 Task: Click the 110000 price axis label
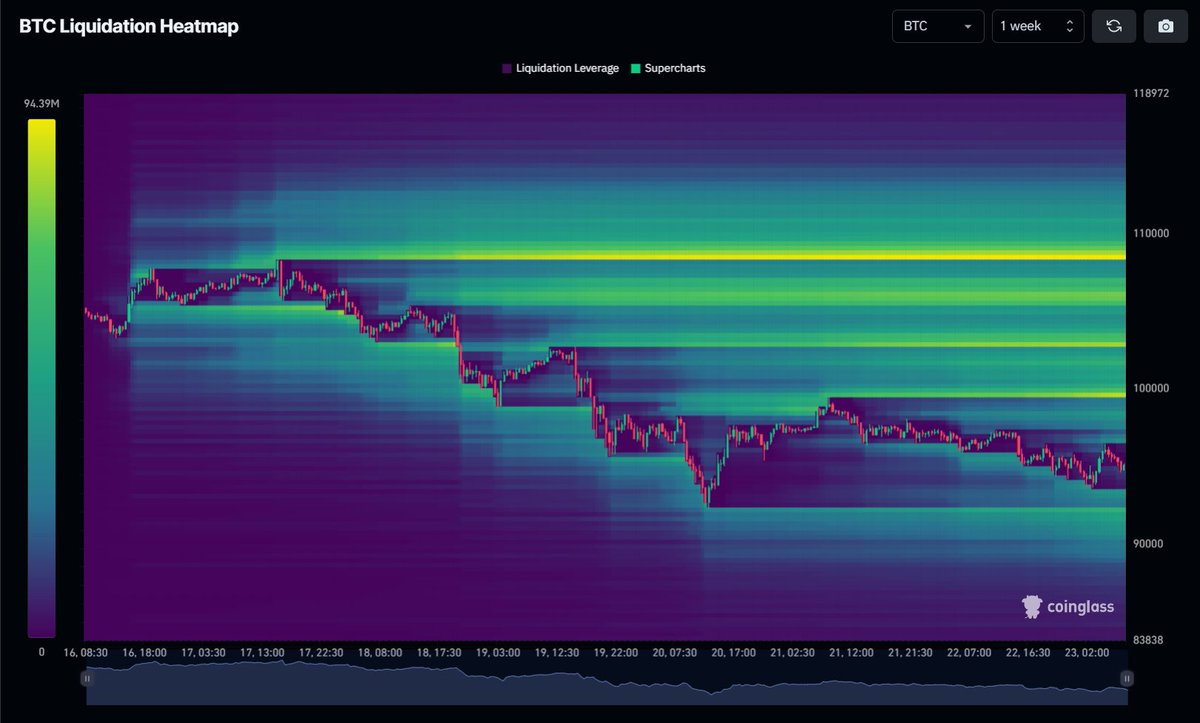pyautogui.click(x=1152, y=232)
